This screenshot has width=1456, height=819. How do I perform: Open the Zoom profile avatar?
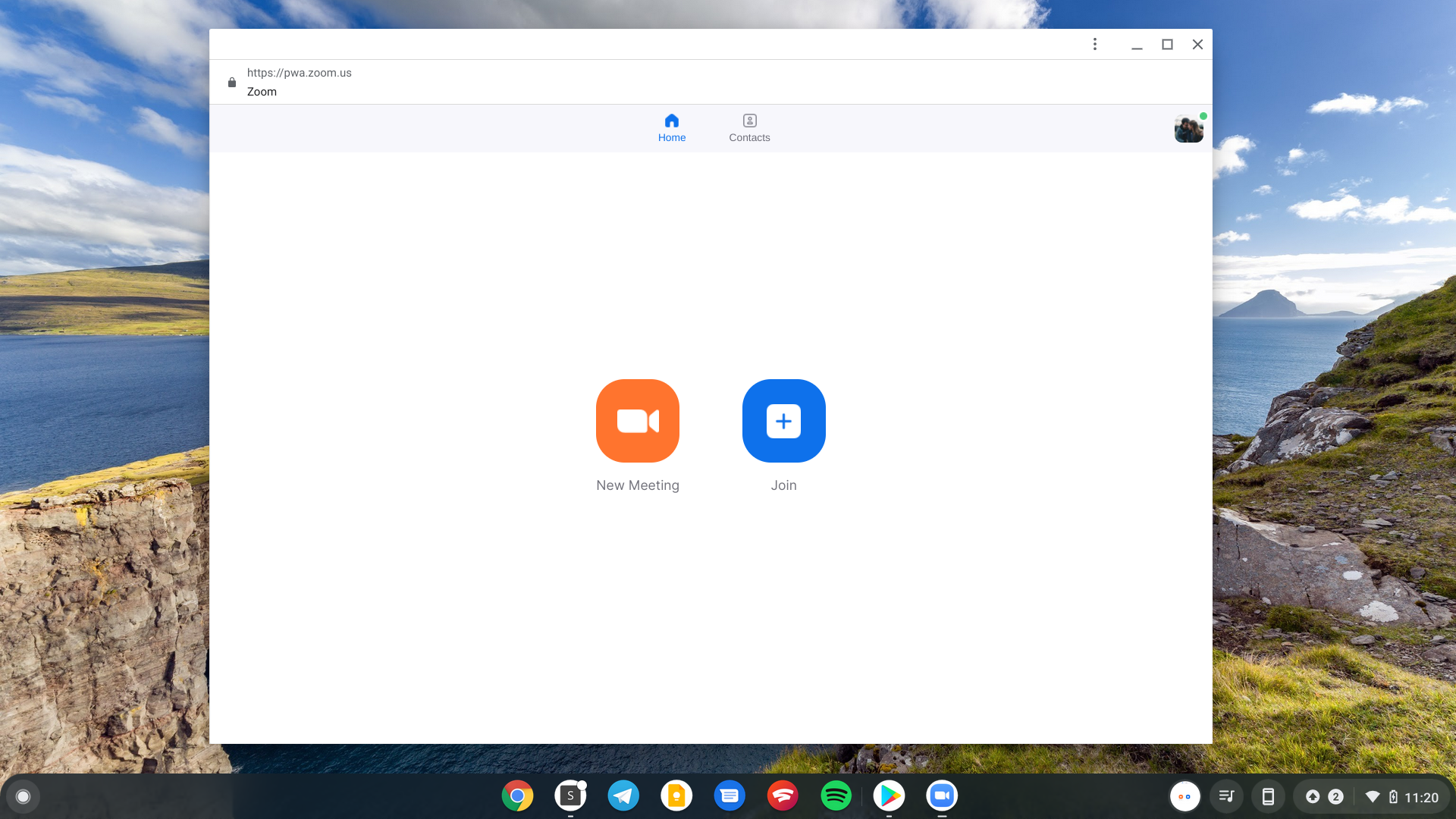1188,128
